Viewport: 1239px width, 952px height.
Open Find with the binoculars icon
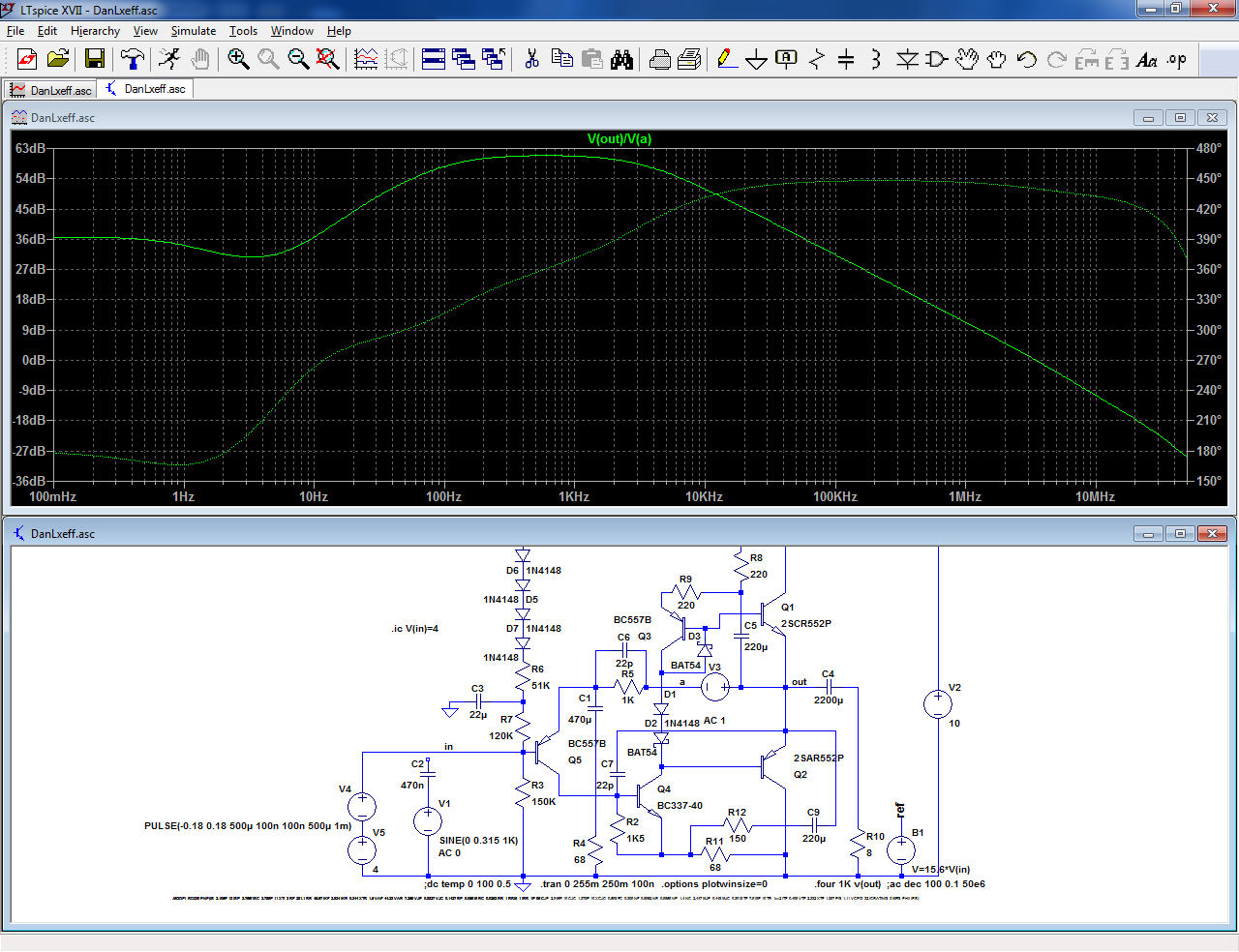pos(621,60)
